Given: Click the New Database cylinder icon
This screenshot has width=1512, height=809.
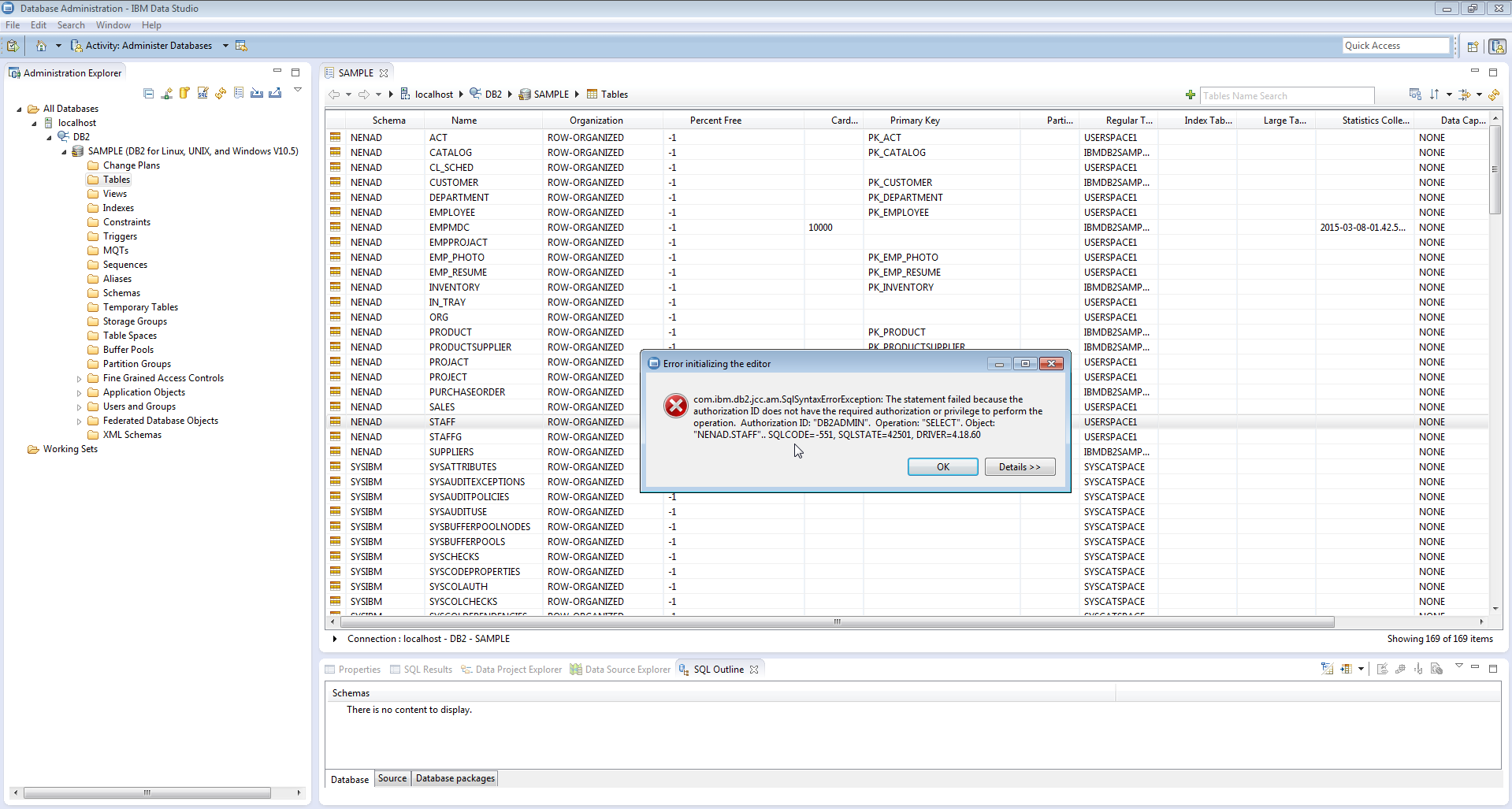Looking at the screenshot, I should (184, 93).
